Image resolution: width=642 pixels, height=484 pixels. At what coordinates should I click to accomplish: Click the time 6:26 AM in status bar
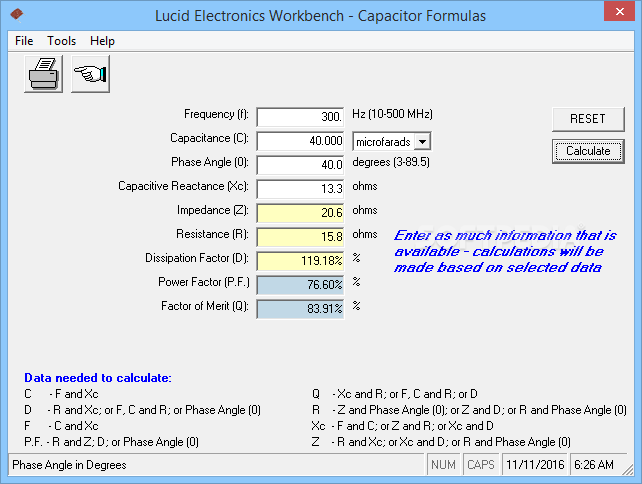594,465
